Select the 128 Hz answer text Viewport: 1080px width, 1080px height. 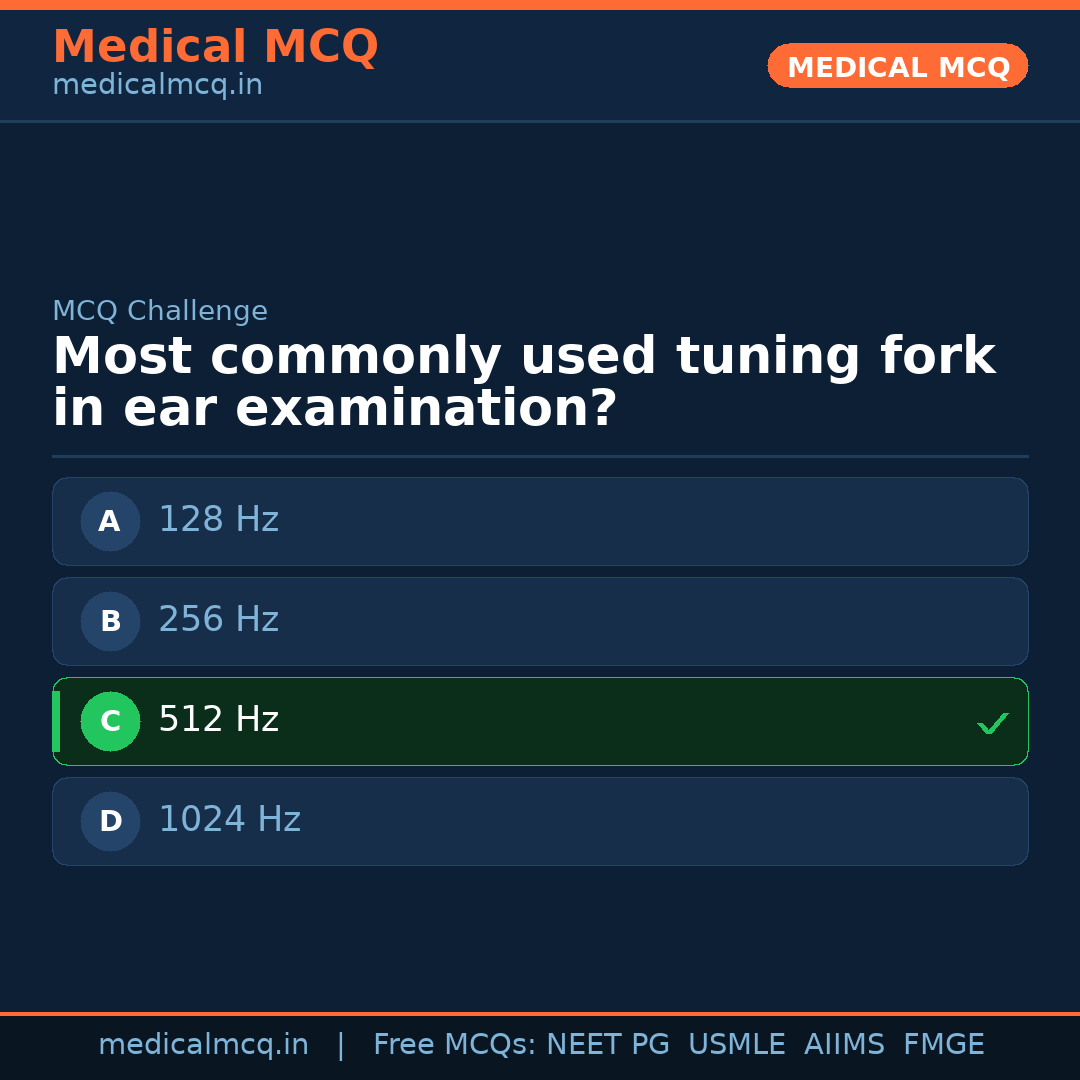coord(218,520)
